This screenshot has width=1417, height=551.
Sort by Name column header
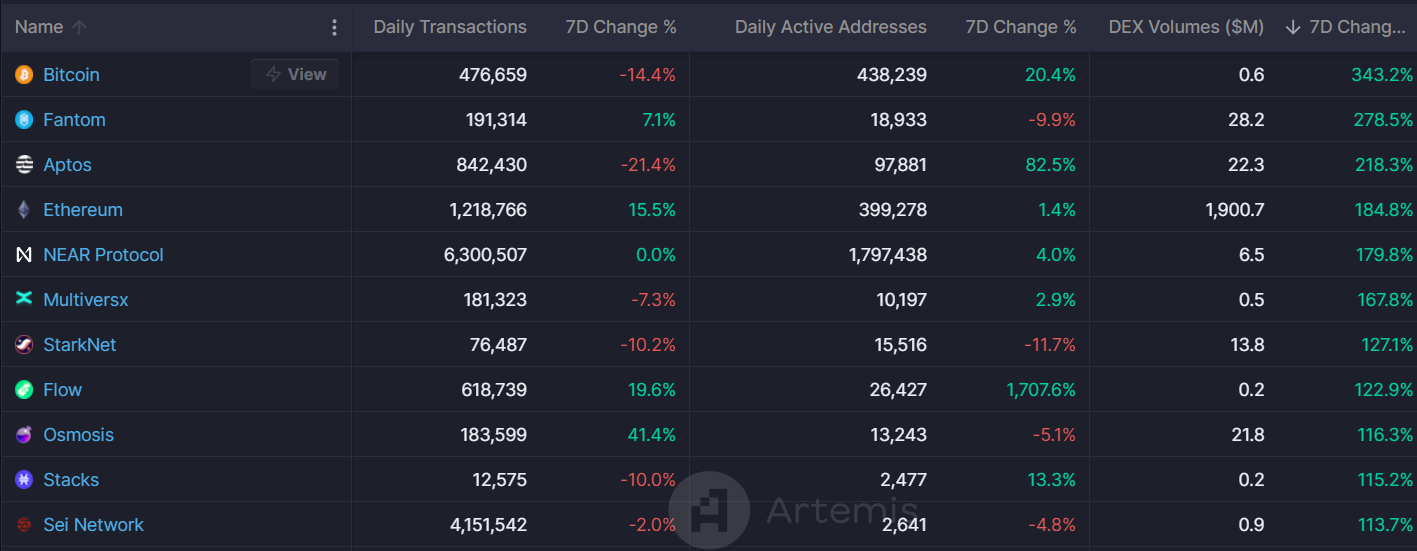click(39, 27)
